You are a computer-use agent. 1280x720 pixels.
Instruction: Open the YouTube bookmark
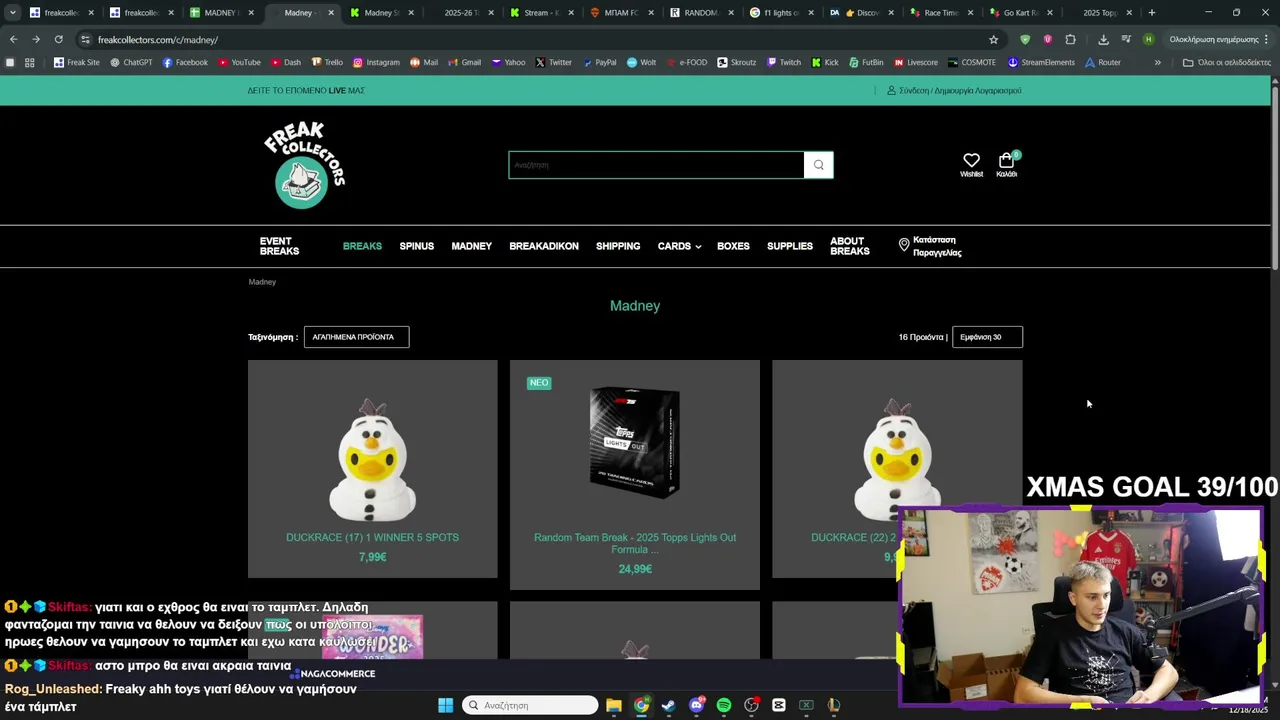coord(240,62)
